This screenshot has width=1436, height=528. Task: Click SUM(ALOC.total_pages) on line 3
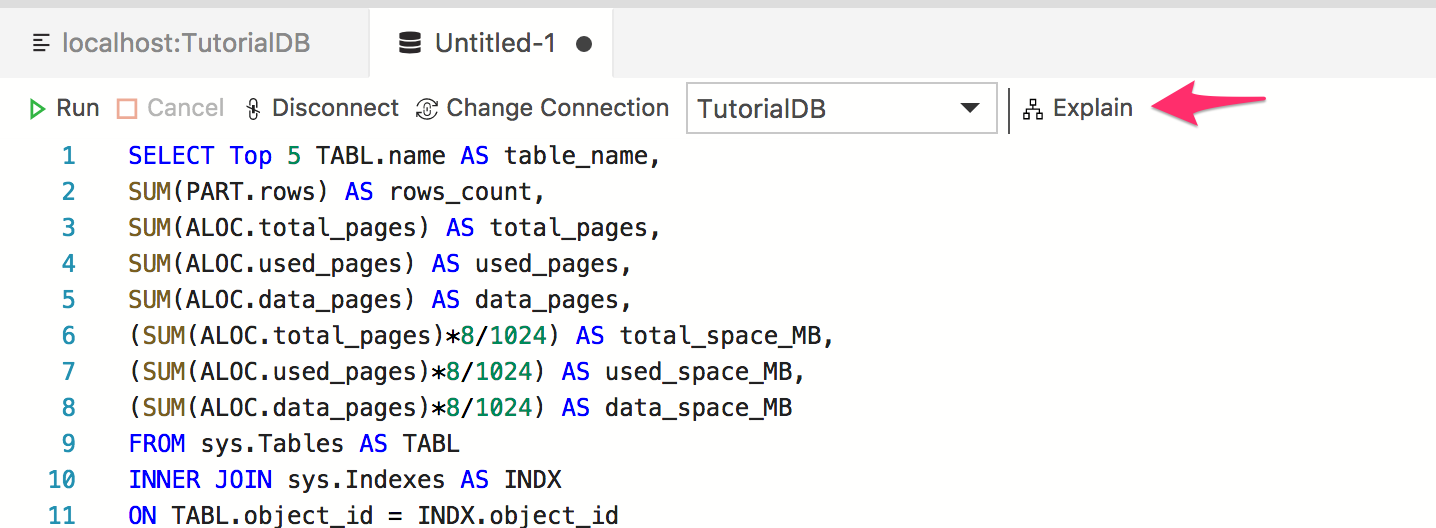click(x=279, y=229)
